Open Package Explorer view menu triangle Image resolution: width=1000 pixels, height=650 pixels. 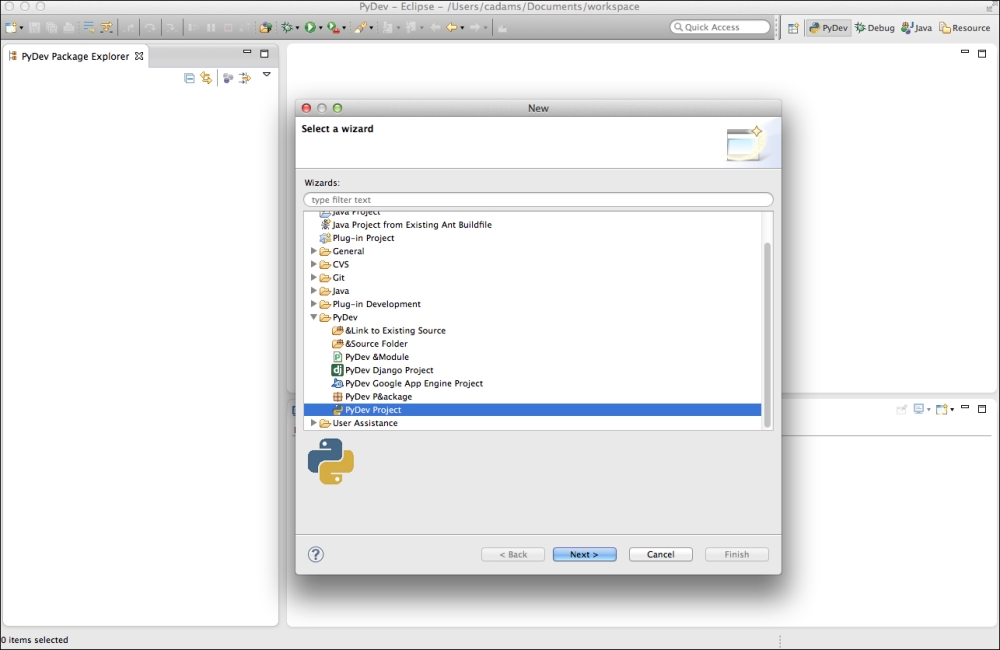pos(267,75)
